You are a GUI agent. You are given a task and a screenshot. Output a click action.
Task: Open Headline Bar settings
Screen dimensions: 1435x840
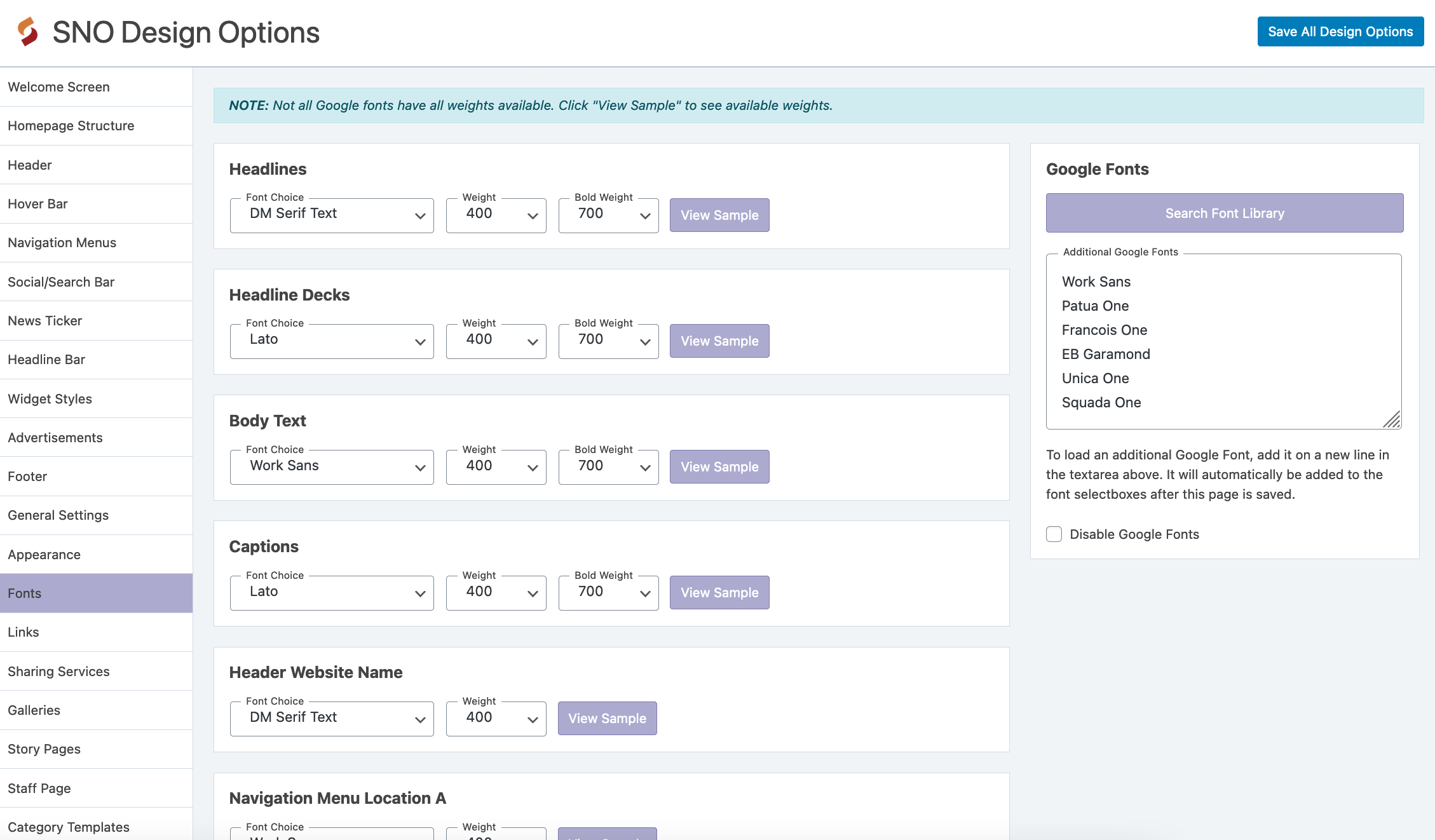click(96, 360)
